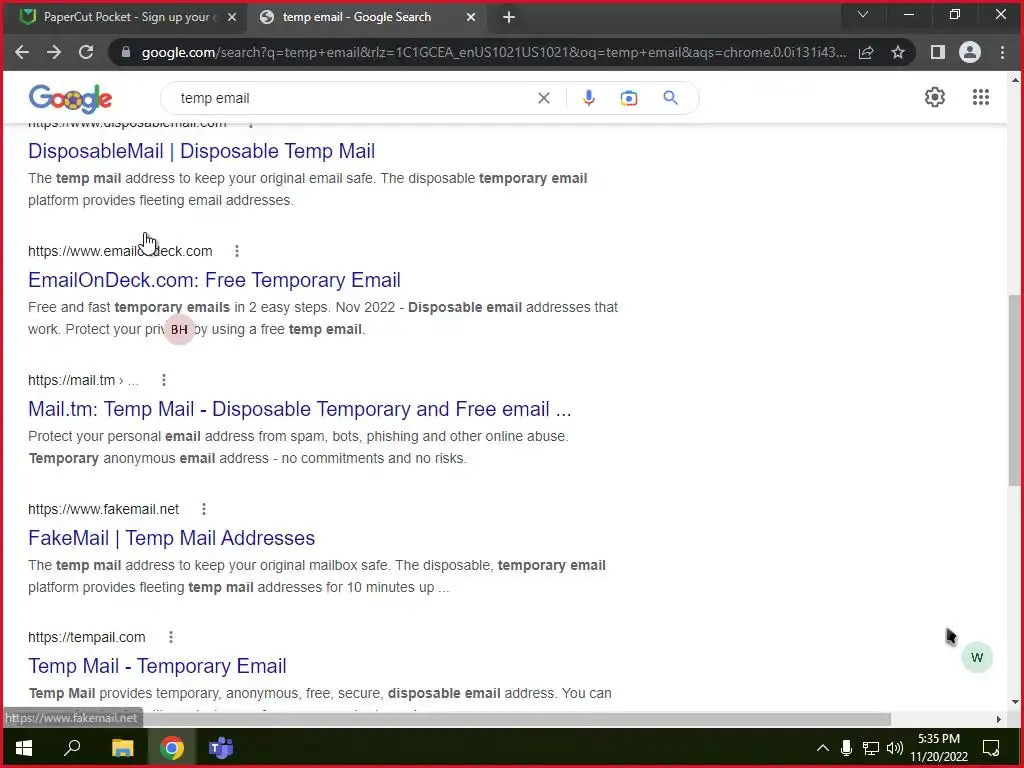Open Windows taskbar search
The width and height of the screenshot is (1024, 768).
coord(72,748)
